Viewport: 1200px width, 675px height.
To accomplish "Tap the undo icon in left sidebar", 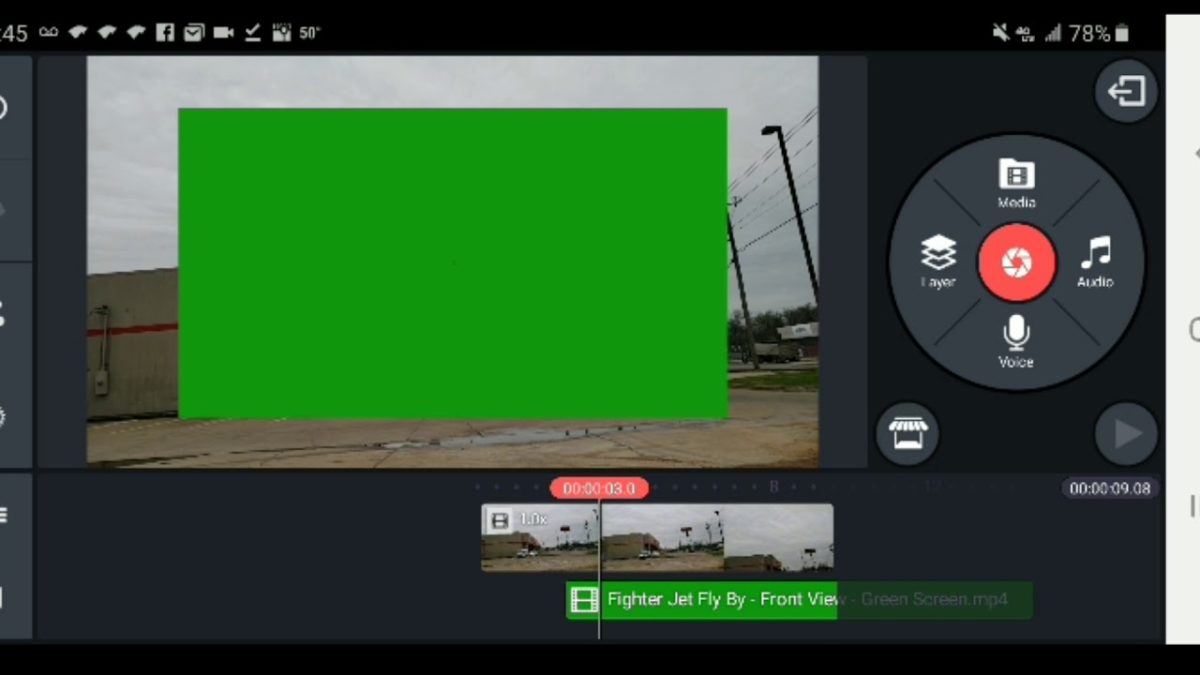I will pos(4,108).
